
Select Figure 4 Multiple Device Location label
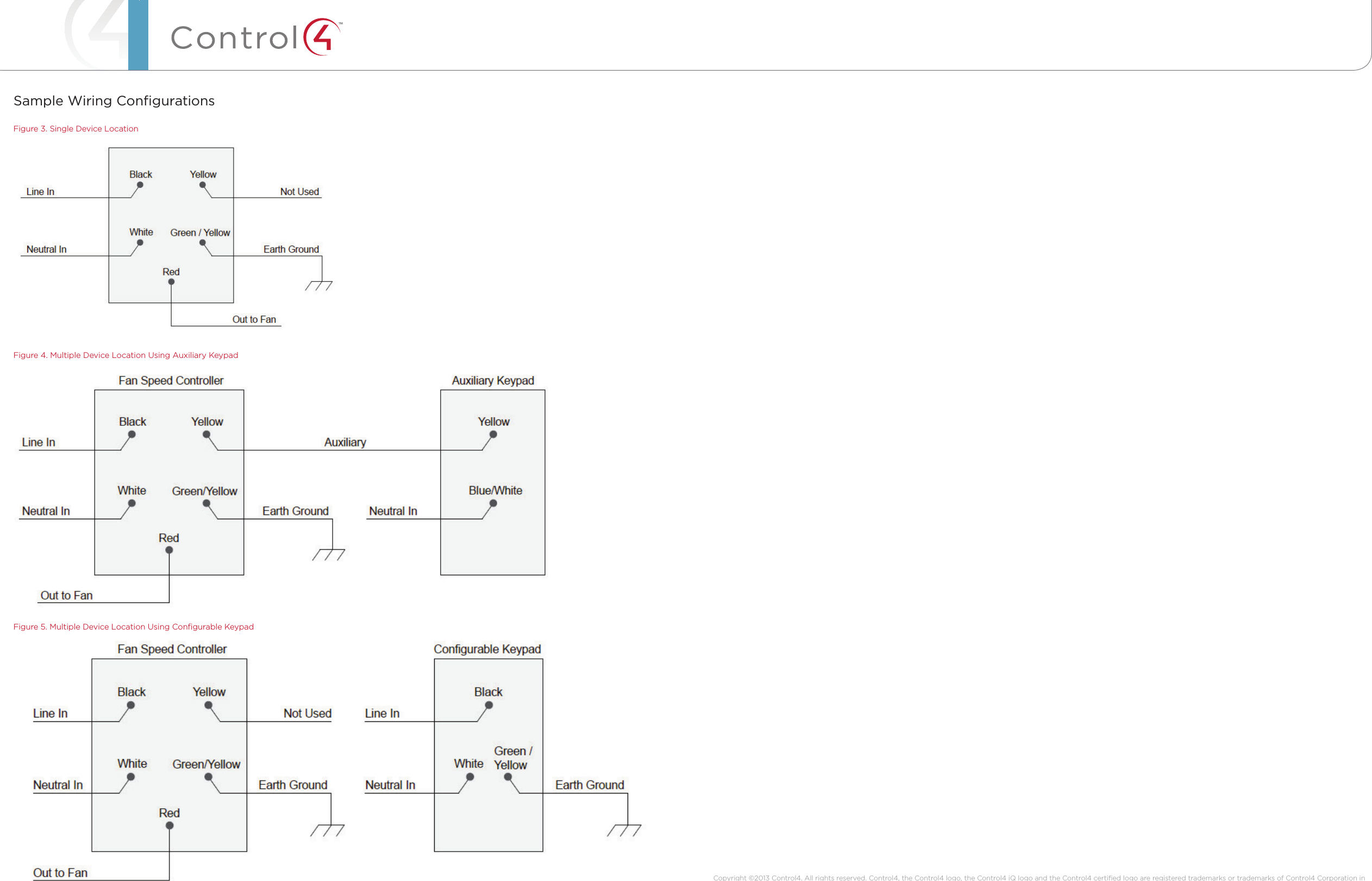coord(130,354)
